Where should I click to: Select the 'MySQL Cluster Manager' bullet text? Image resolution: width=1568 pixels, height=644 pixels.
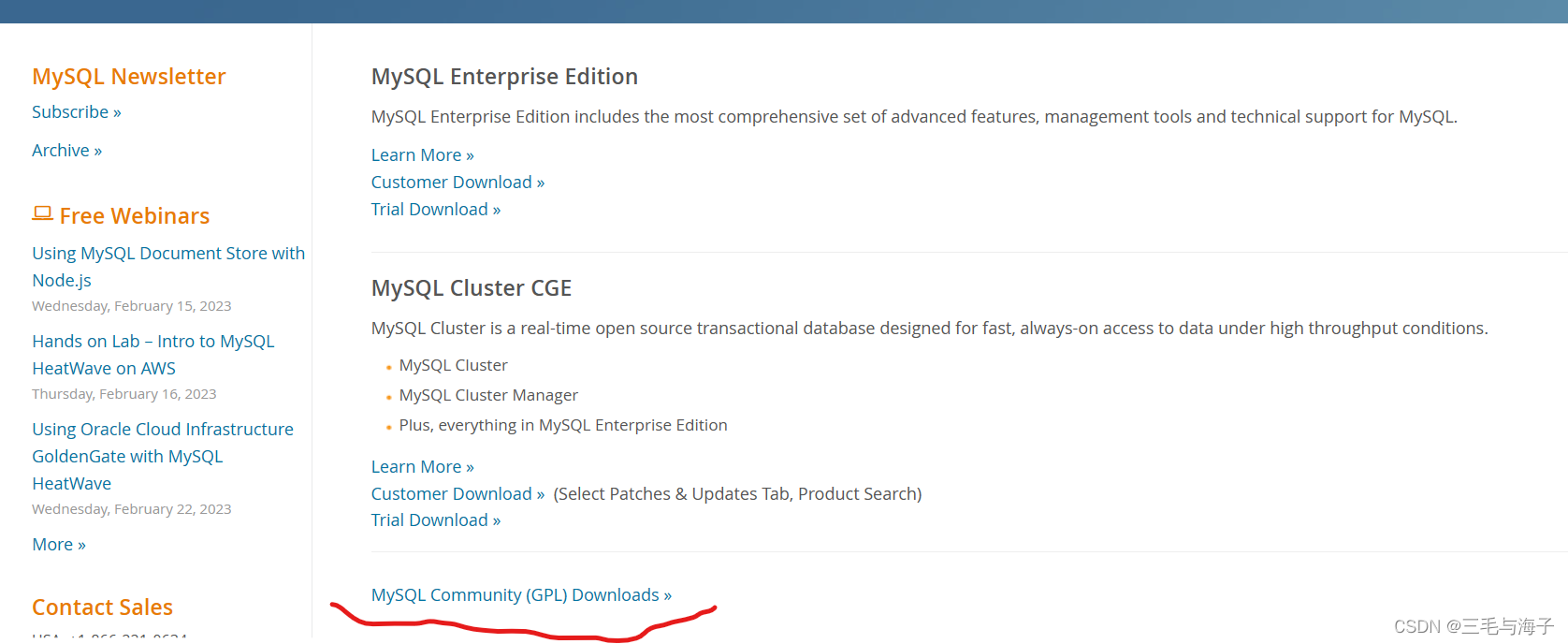pos(488,395)
